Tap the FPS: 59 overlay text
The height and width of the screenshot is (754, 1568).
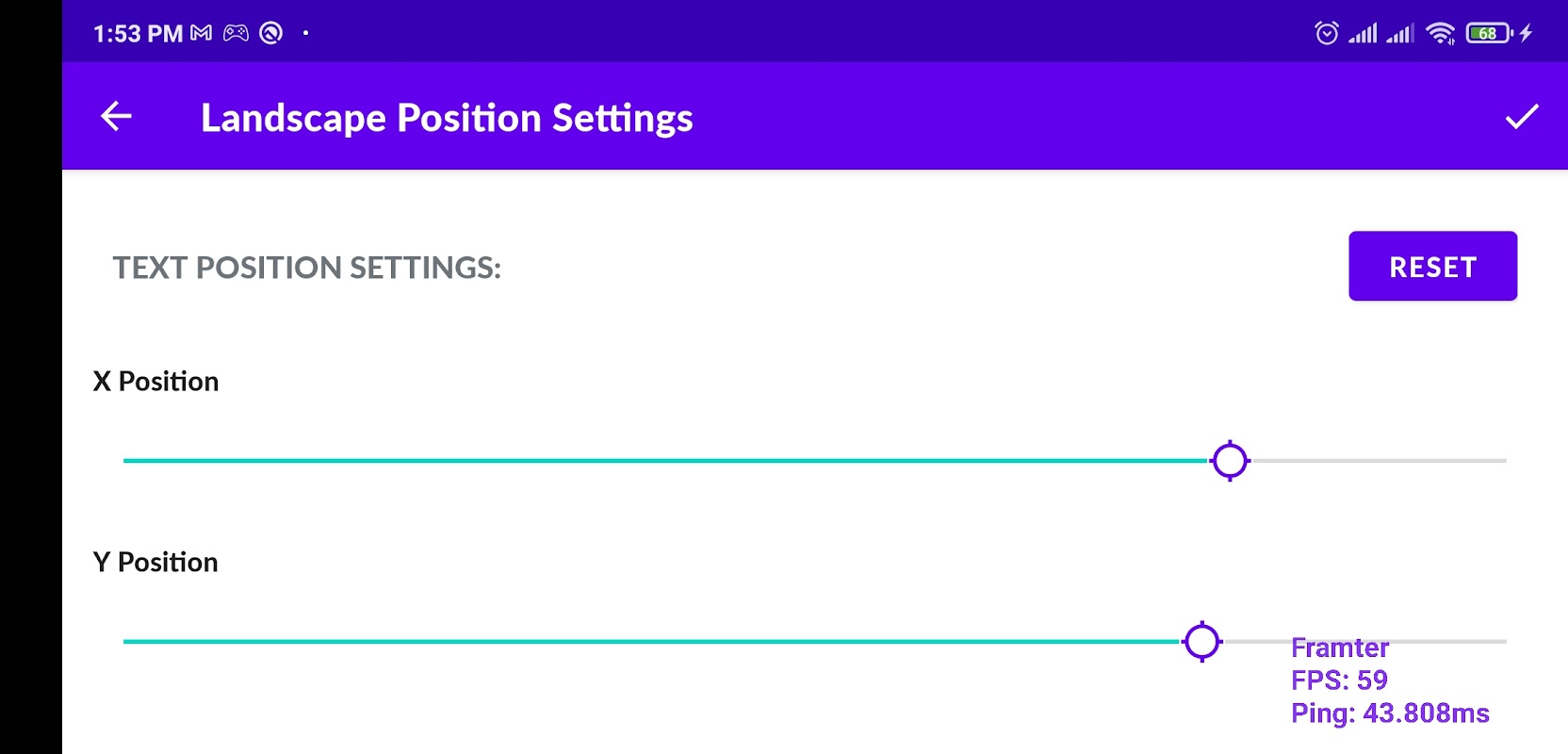pyautogui.click(x=1339, y=680)
